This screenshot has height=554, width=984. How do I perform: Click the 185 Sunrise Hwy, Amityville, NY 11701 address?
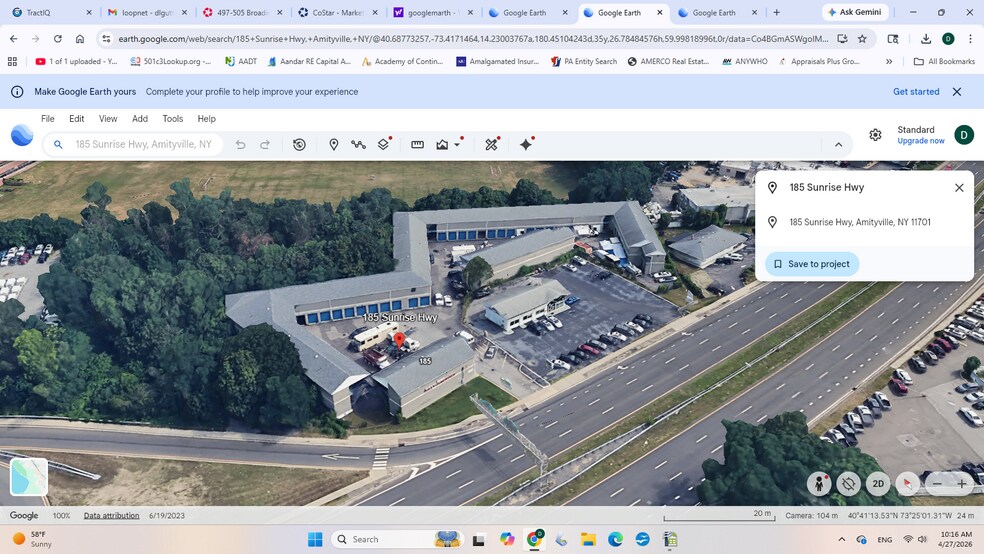[x=860, y=222]
